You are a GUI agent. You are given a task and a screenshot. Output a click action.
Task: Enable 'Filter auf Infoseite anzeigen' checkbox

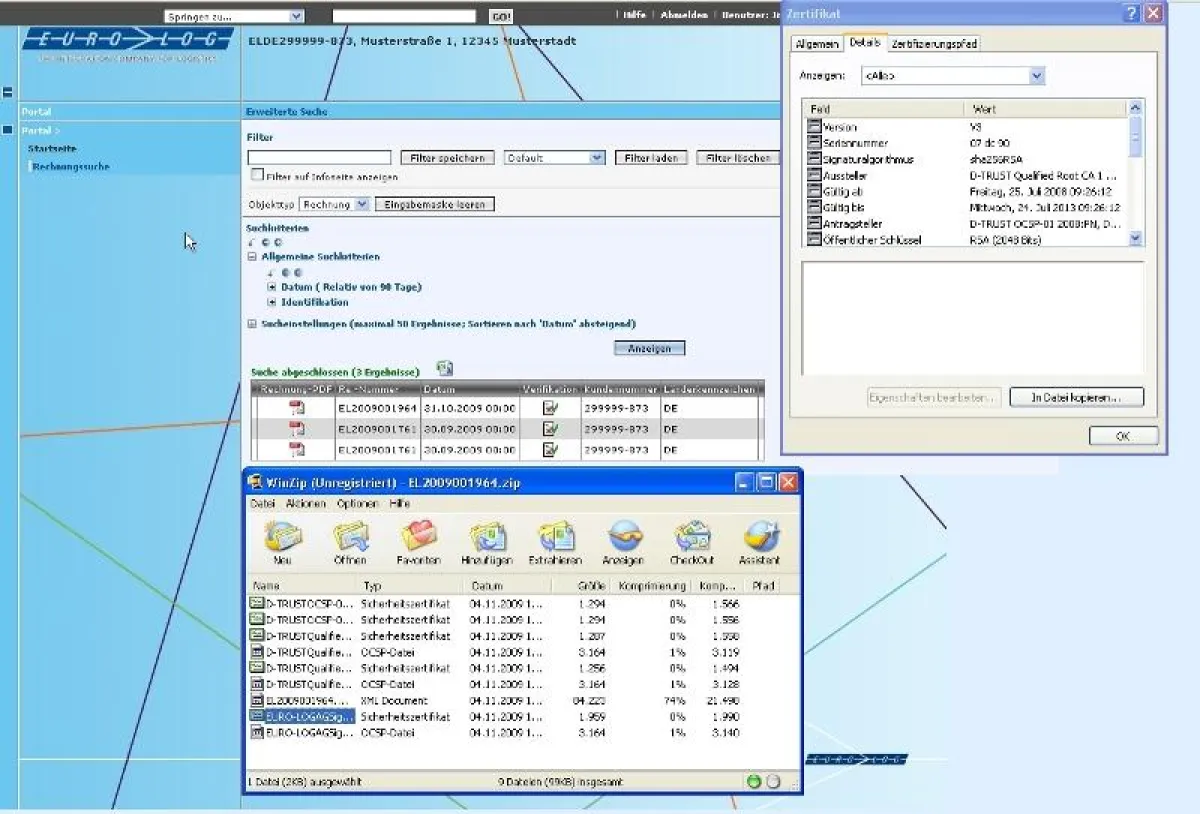(x=257, y=175)
